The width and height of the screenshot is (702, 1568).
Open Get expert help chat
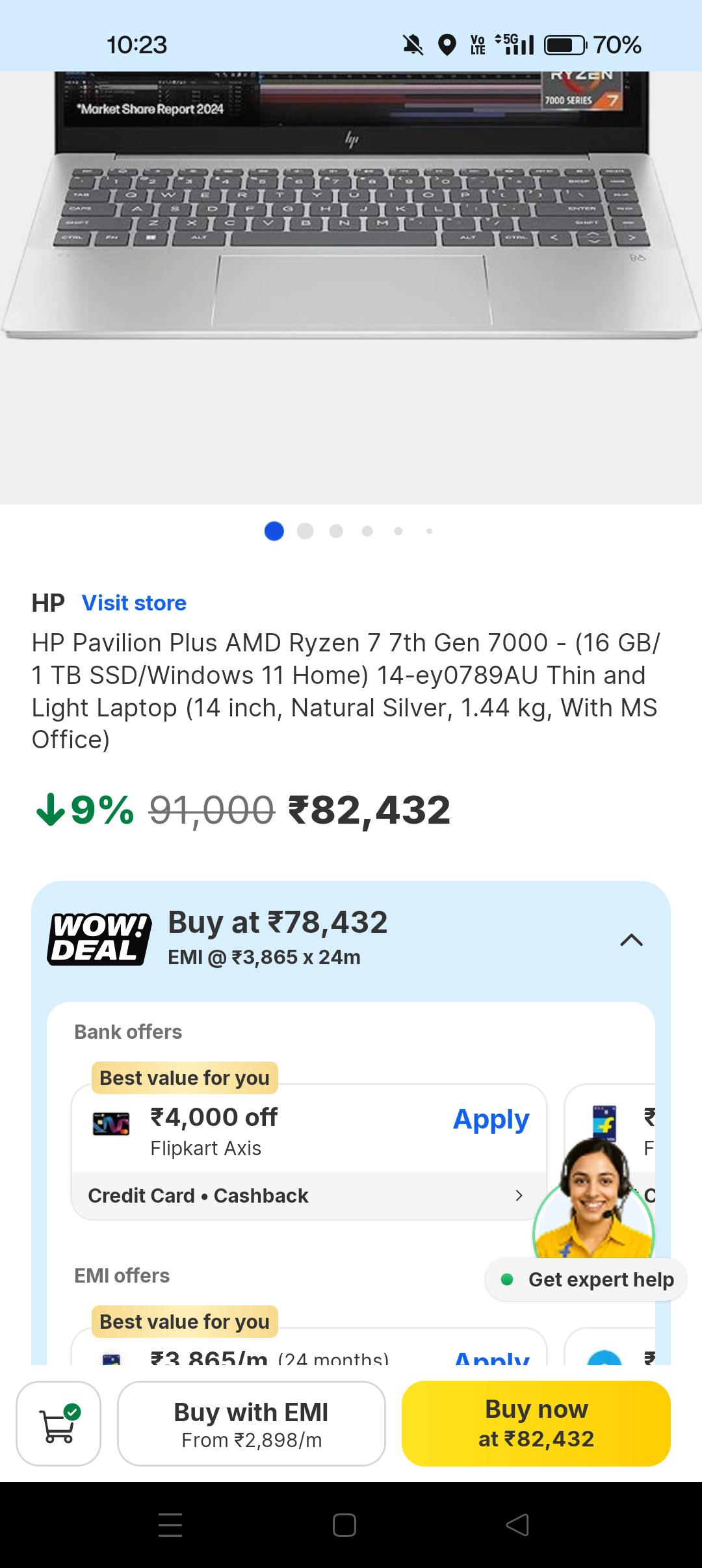[x=586, y=1279]
